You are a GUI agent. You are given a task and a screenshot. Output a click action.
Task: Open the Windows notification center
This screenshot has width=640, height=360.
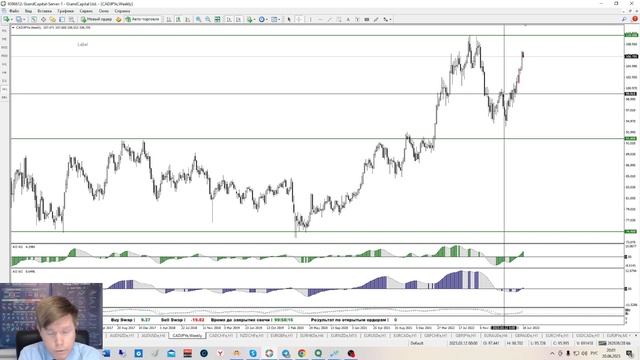[x=629, y=353]
